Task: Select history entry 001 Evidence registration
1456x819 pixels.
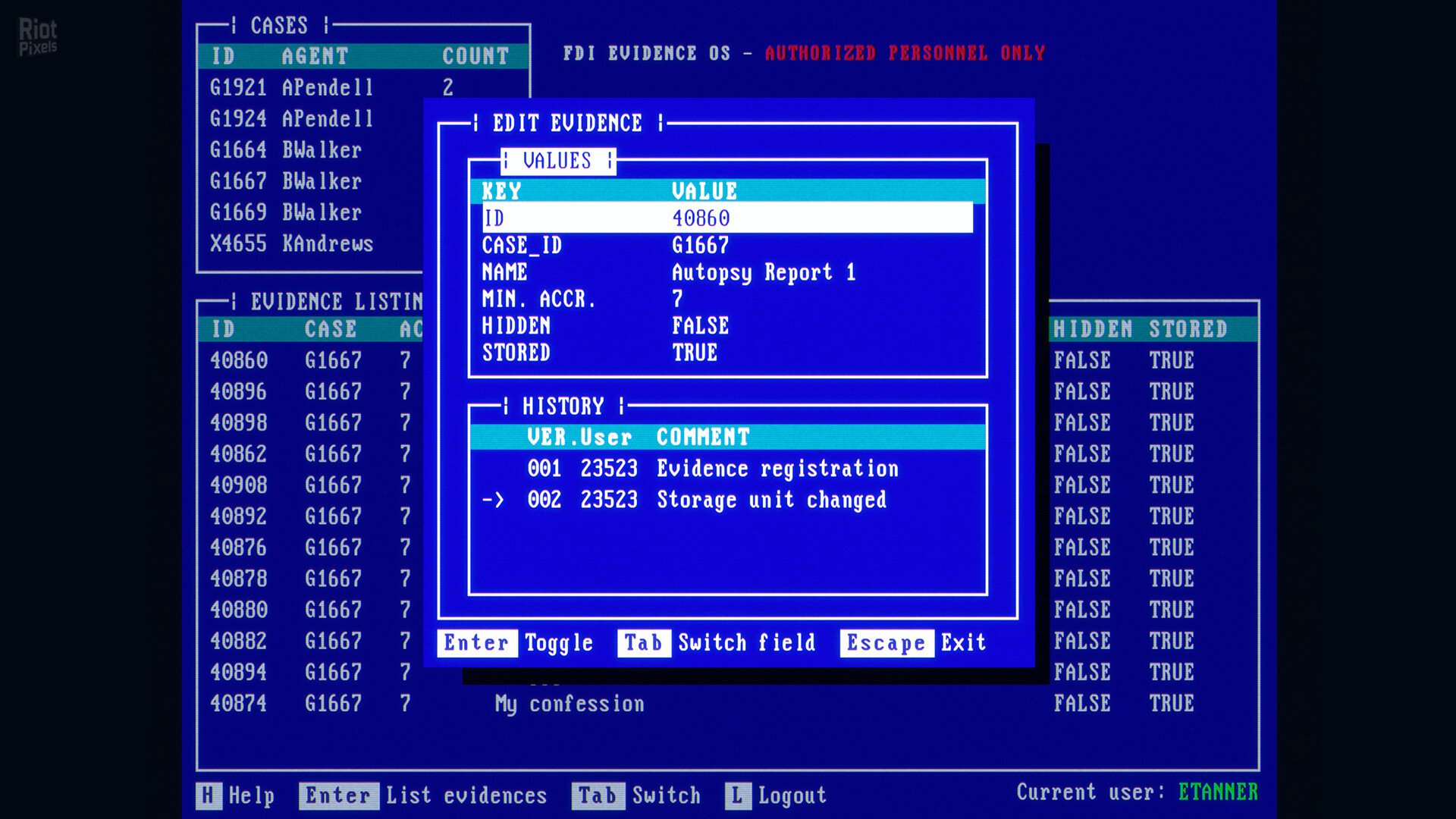Action: [x=713, y=468]
